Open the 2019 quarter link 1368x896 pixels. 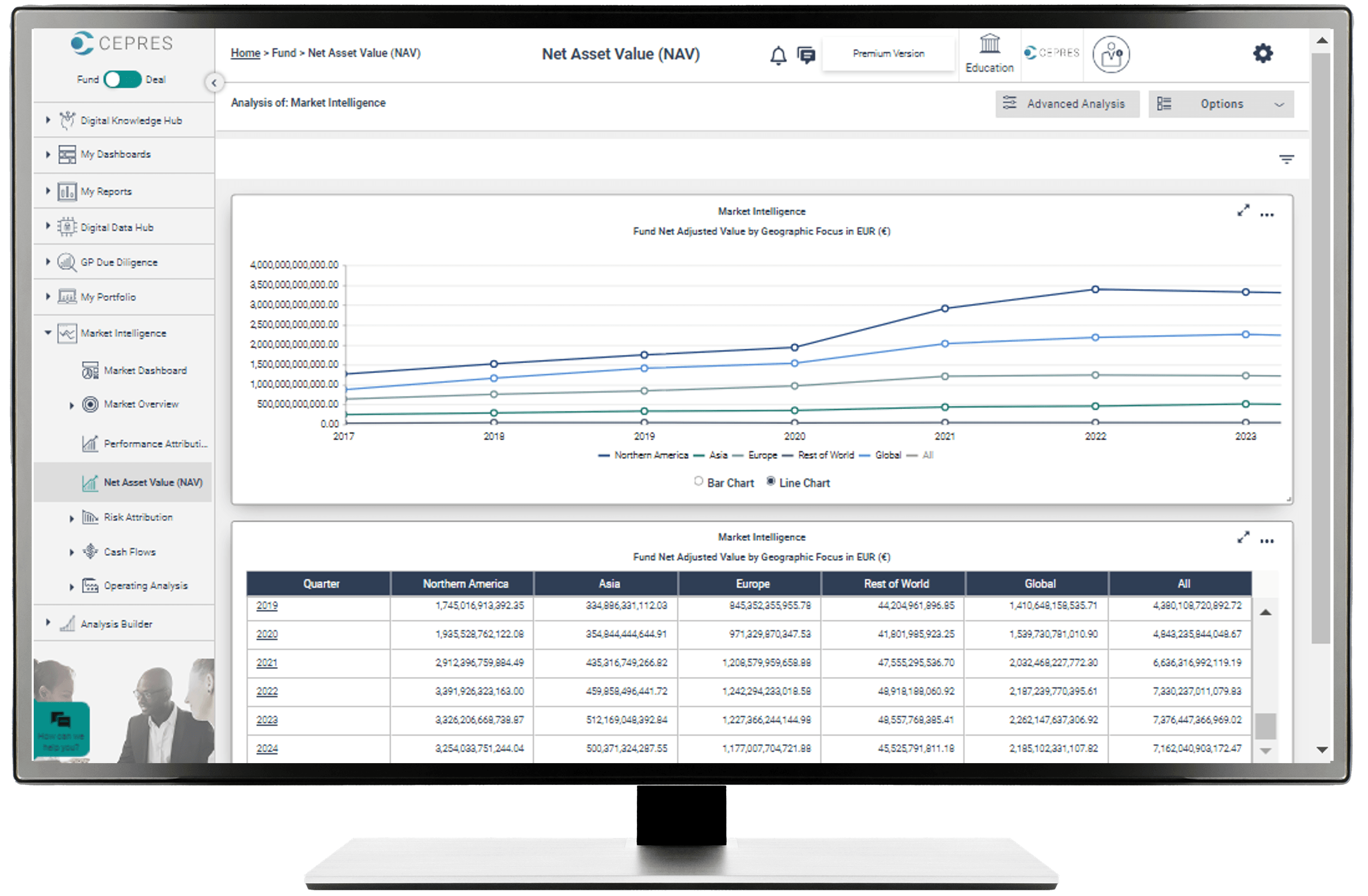coord(267,606)
